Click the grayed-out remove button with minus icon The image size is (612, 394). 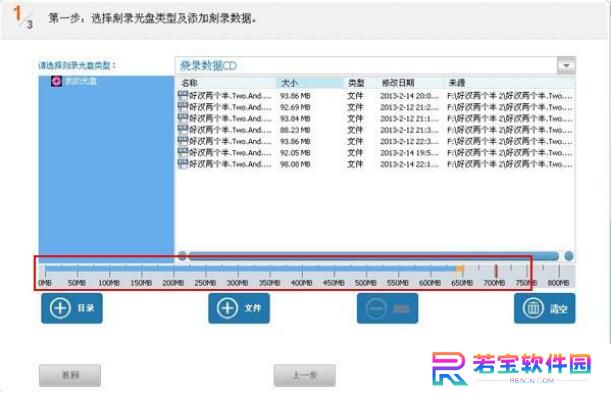[x=387, y=308]
